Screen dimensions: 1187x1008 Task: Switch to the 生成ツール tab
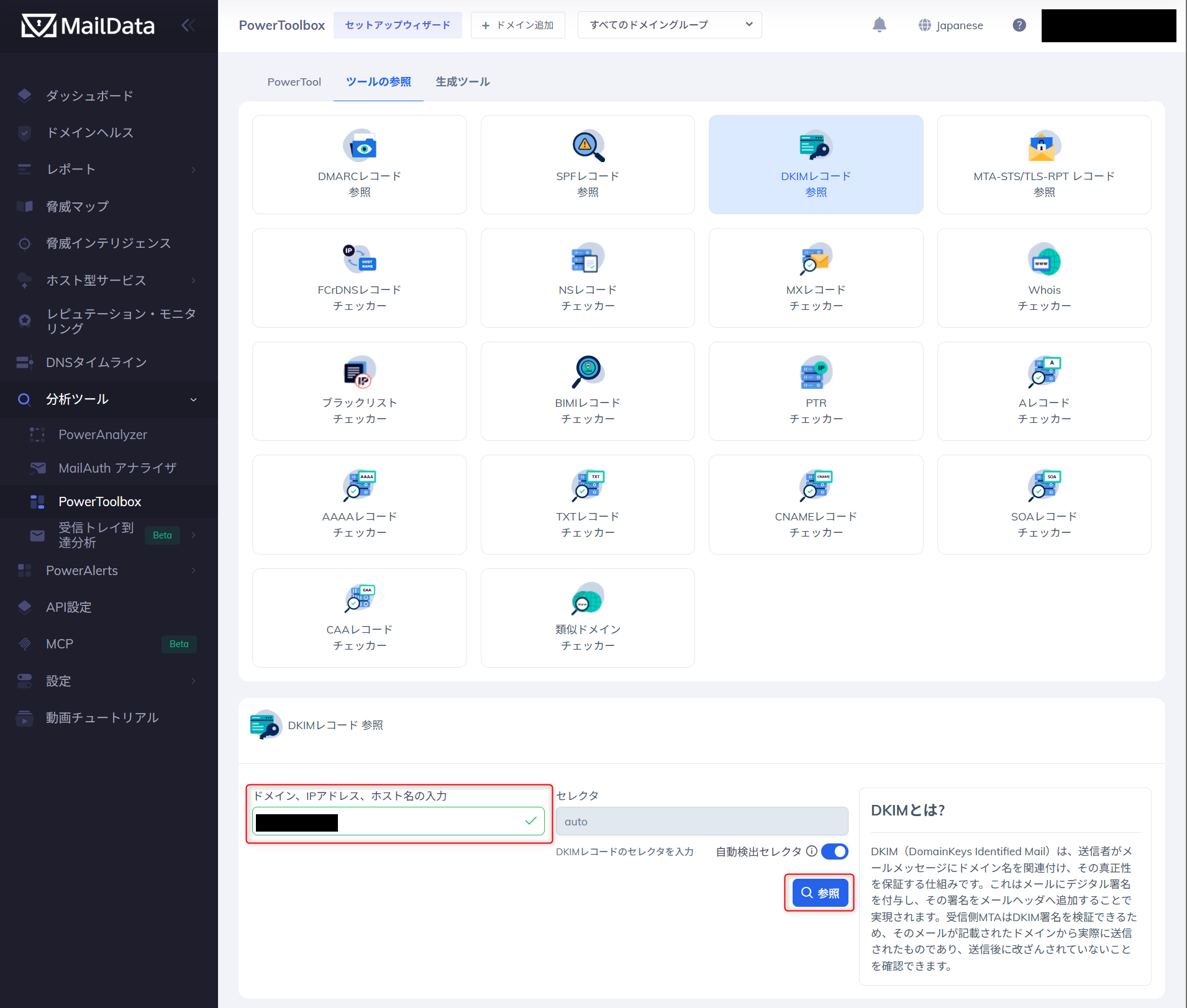(463, 81)
